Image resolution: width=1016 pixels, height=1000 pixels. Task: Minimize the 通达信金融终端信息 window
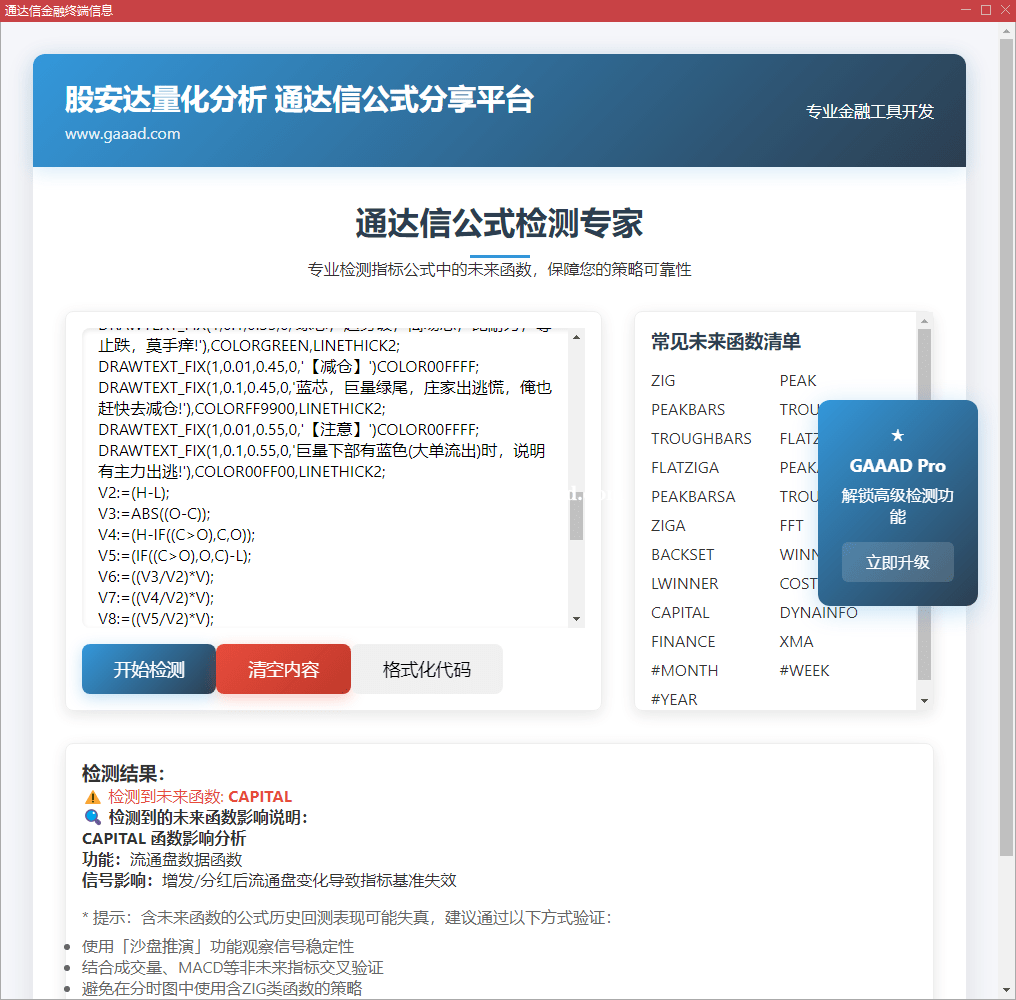pyautogui.click(x=965, y=10)
